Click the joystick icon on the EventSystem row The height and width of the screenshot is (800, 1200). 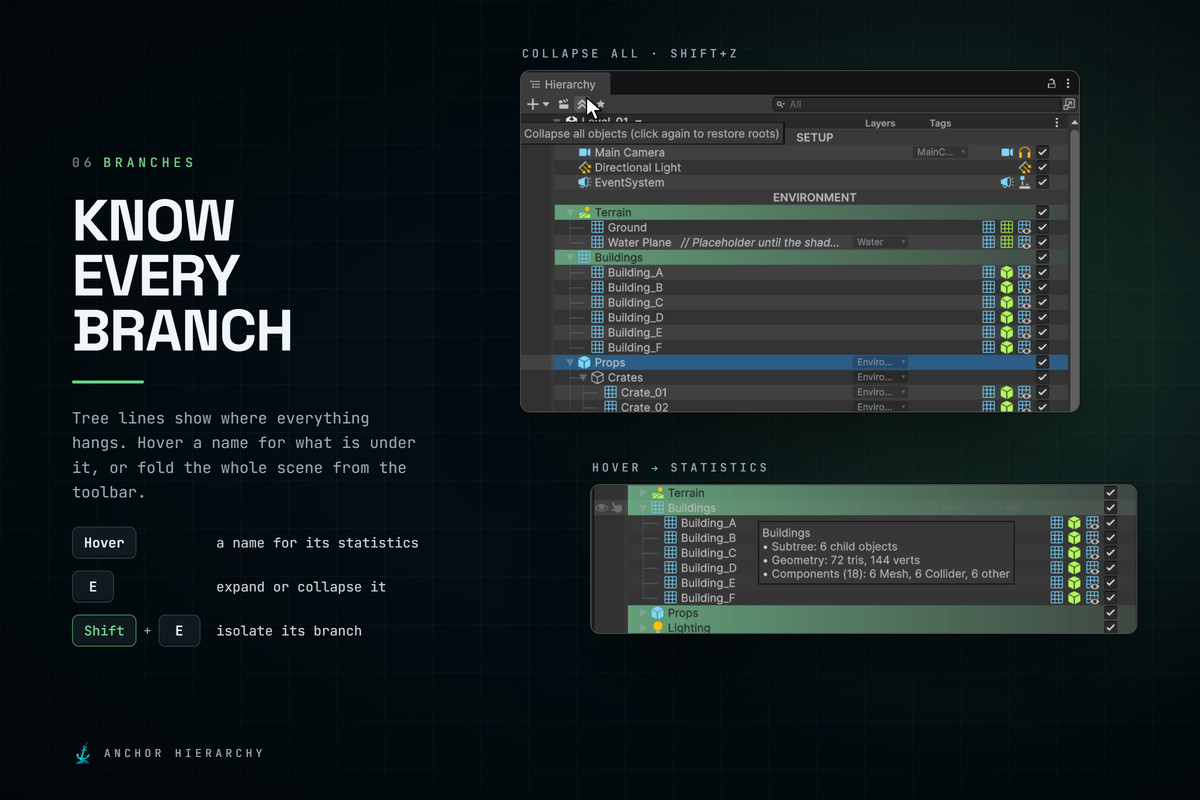coord(1024,183)
